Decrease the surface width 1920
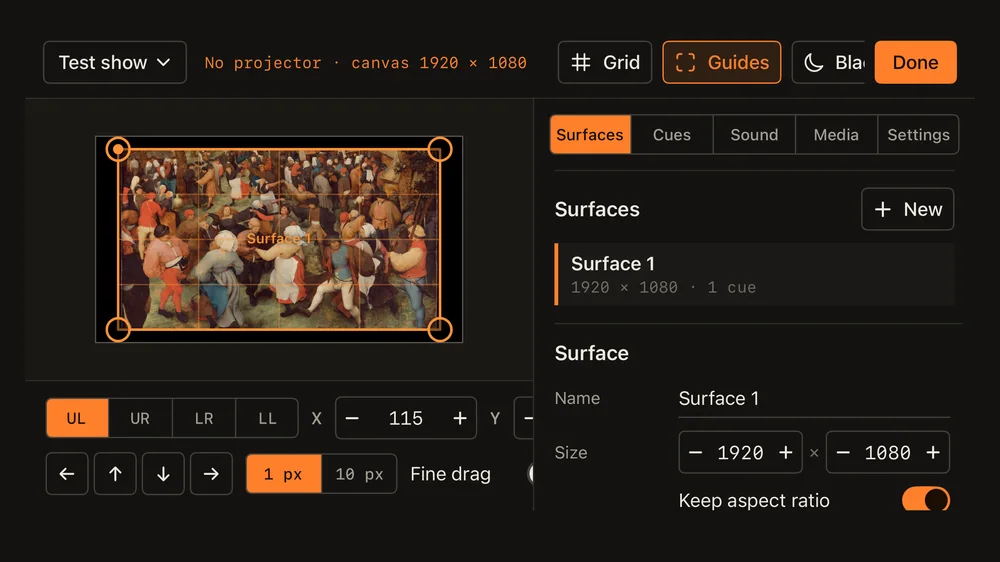Viewport: 1000px width, 562px height. click(696, 452)
